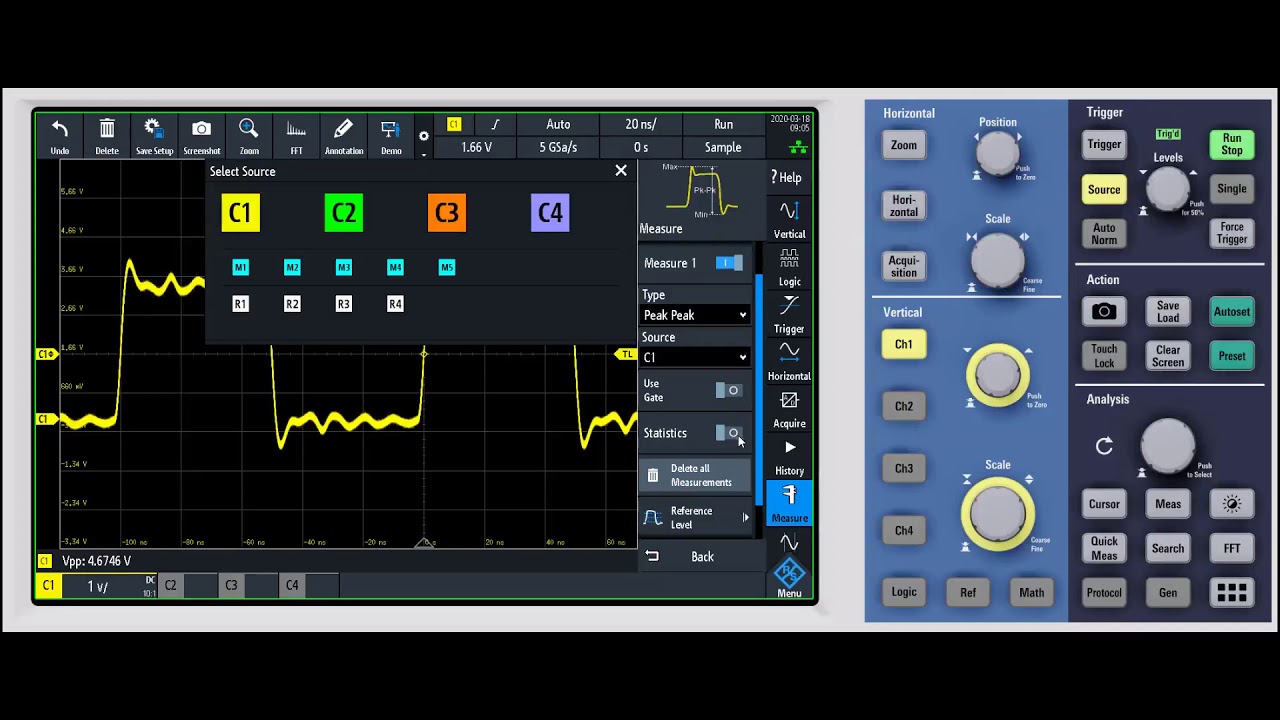This screenshot has width=1280, height=720.
Task: Open the 1.66 V trigger level field
Action: pyautogui.click(x=476, y=147)
